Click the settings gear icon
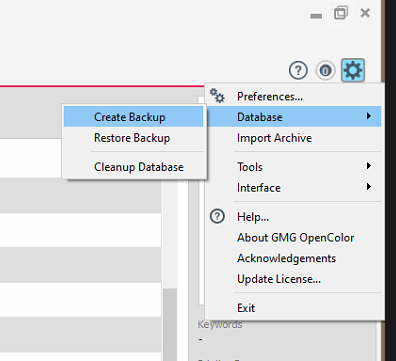396x361 pixels. (x=353, y=70)
